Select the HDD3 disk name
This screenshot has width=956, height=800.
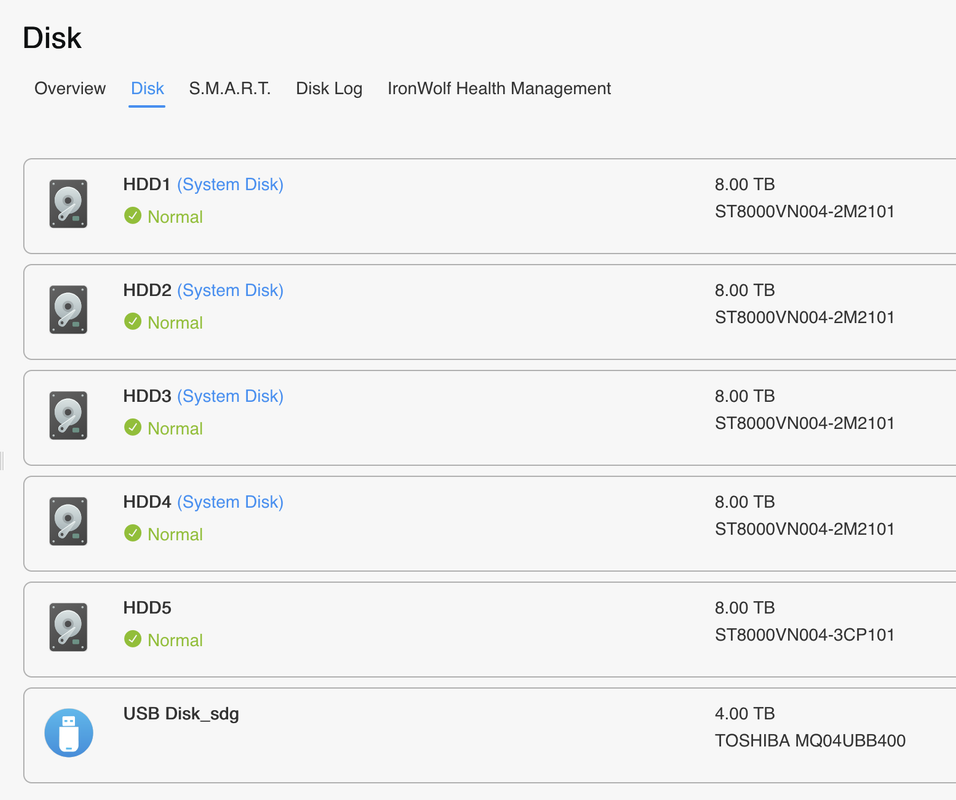[x=147, y=396]
